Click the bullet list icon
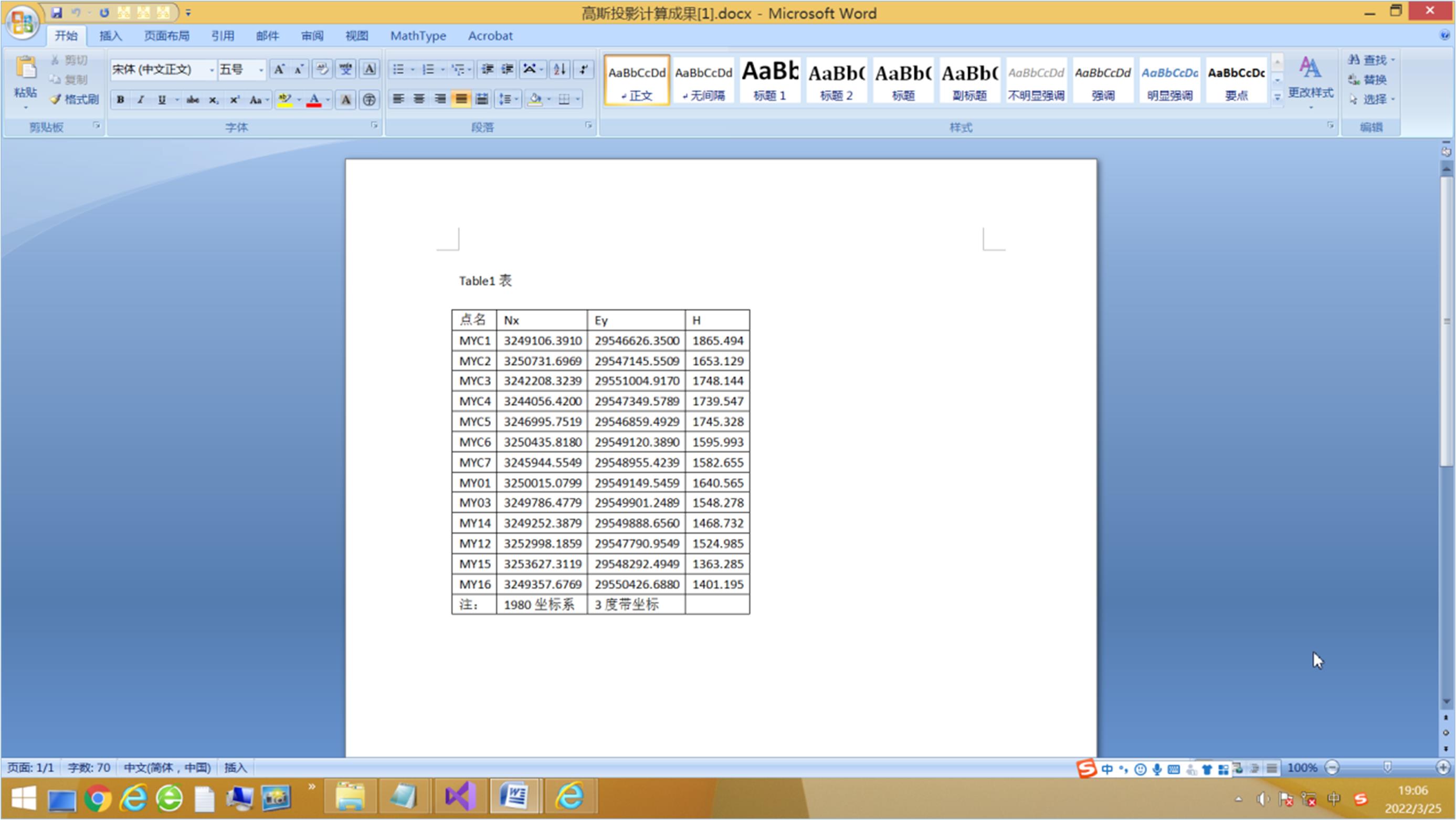 point(398,69)
